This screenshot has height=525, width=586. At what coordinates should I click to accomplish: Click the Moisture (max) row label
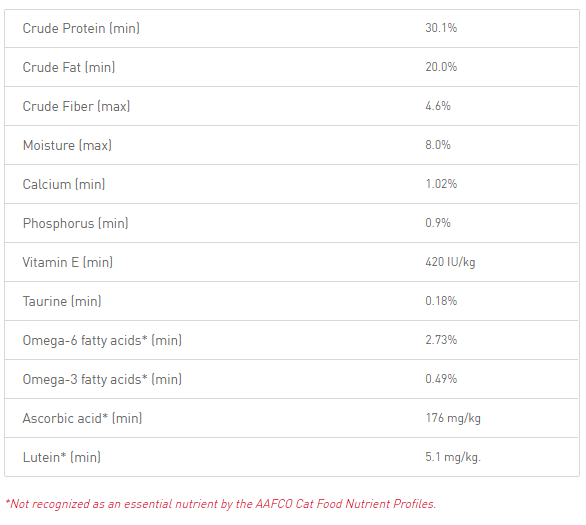[67, 145]
